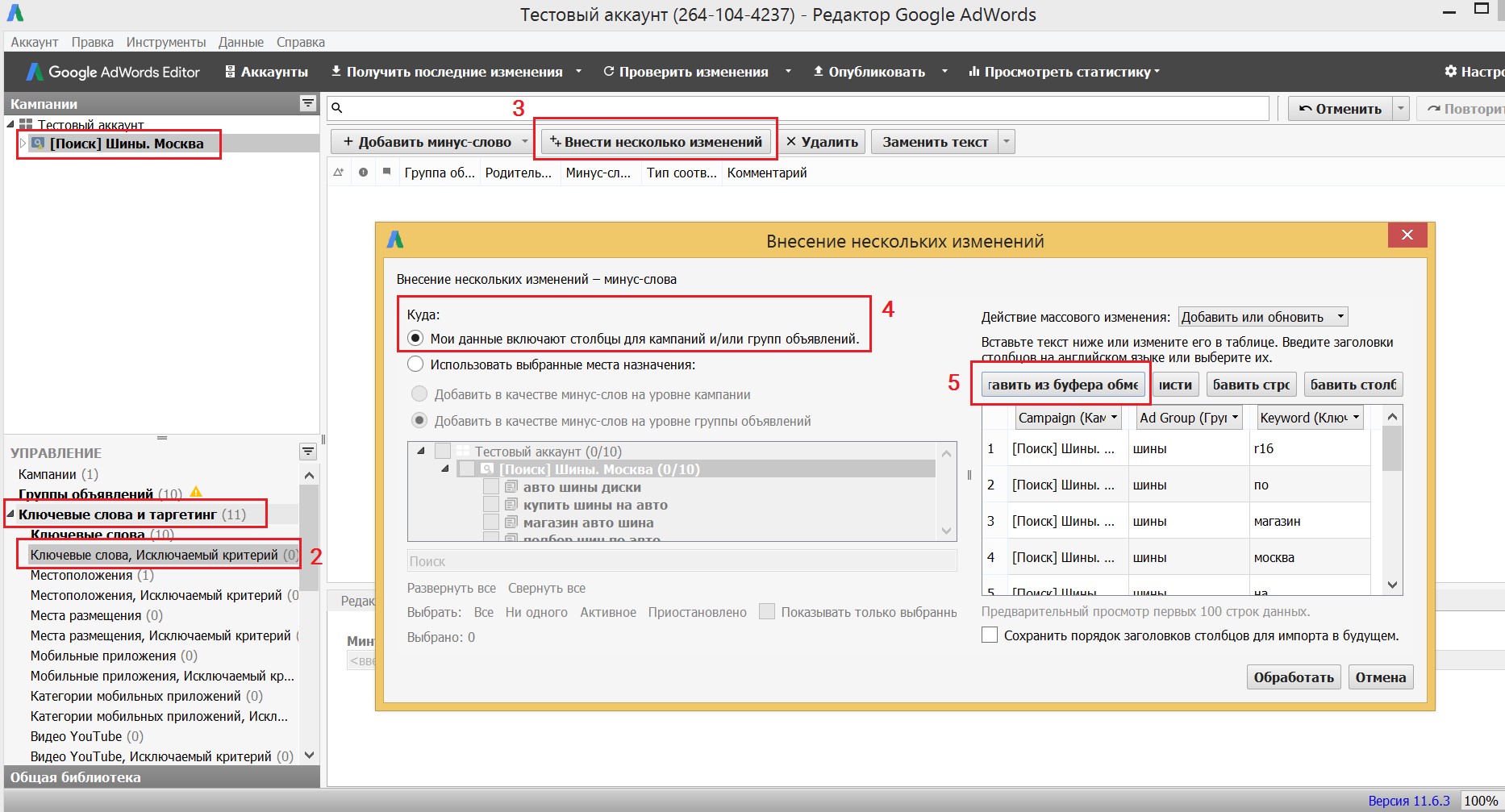This screenshot has width=1505, height=812.
Task: Open the Аккаунт menu
Action: pos(34,42)
